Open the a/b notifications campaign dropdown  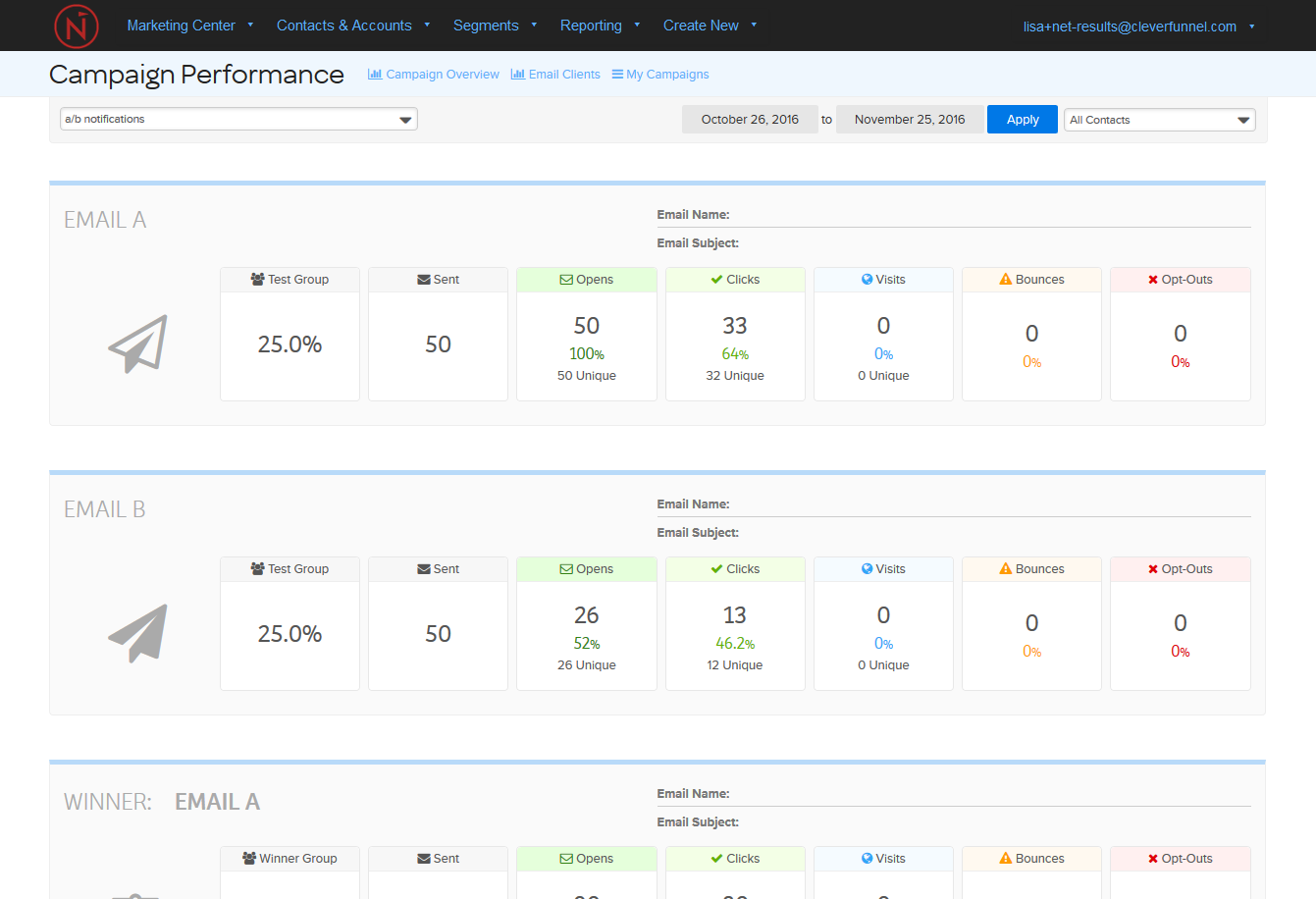click(x=238, y=120)
